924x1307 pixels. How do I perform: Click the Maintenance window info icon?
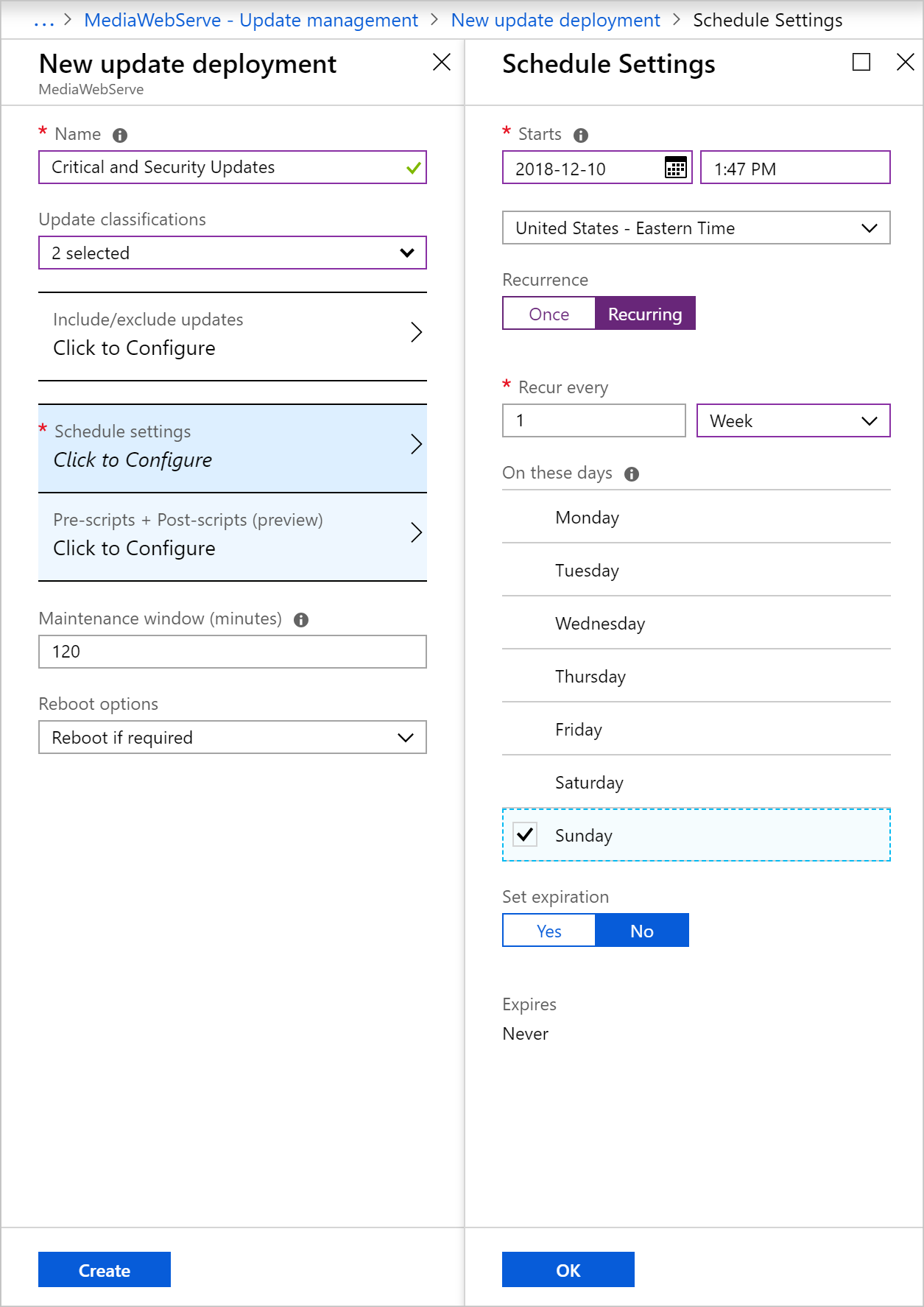click(301, 620)
